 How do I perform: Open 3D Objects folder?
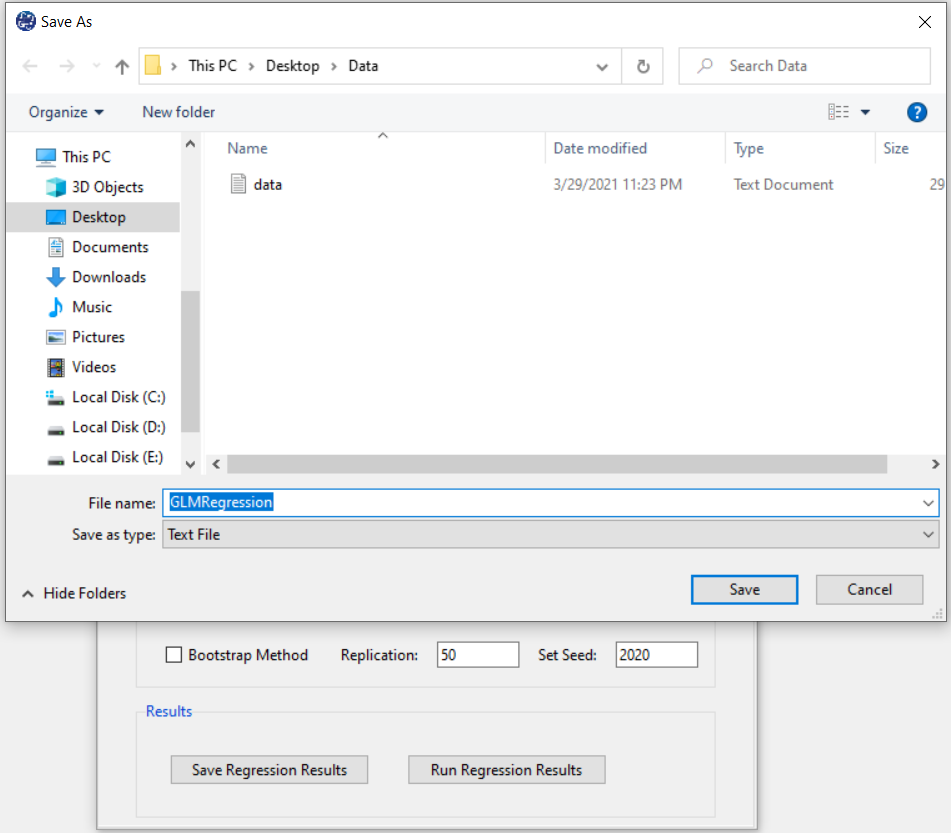point(107,187)
